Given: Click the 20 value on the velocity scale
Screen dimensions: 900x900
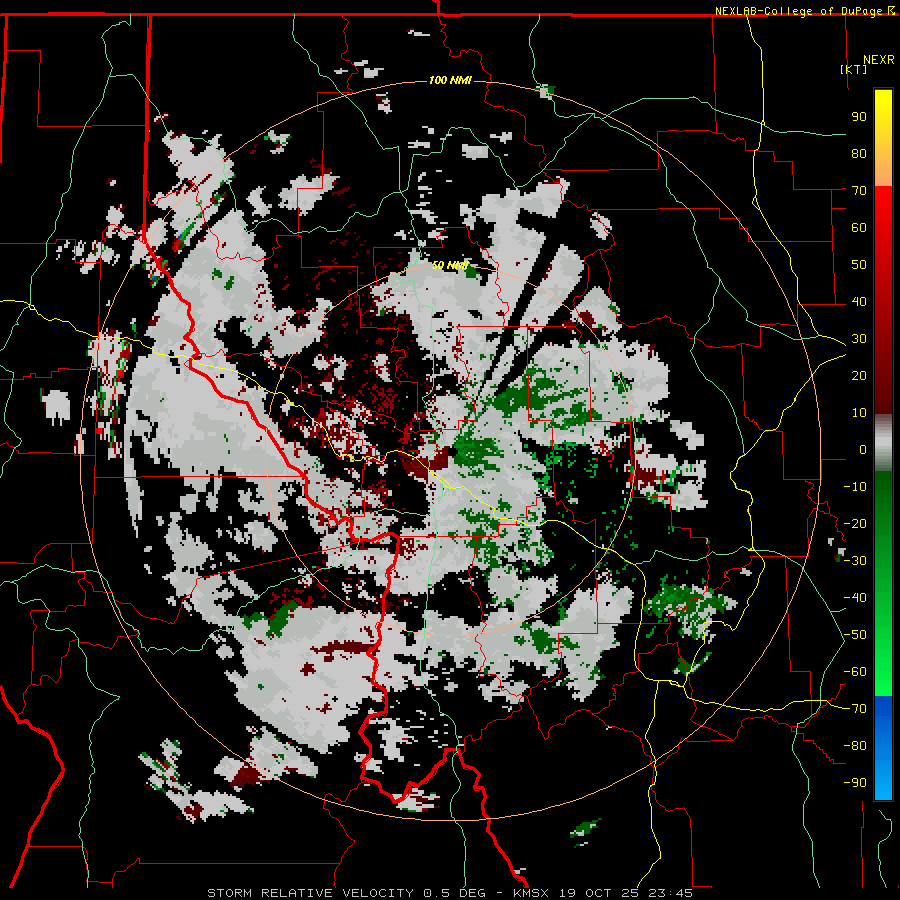Looking at the screenshot, I should [859, 375].
